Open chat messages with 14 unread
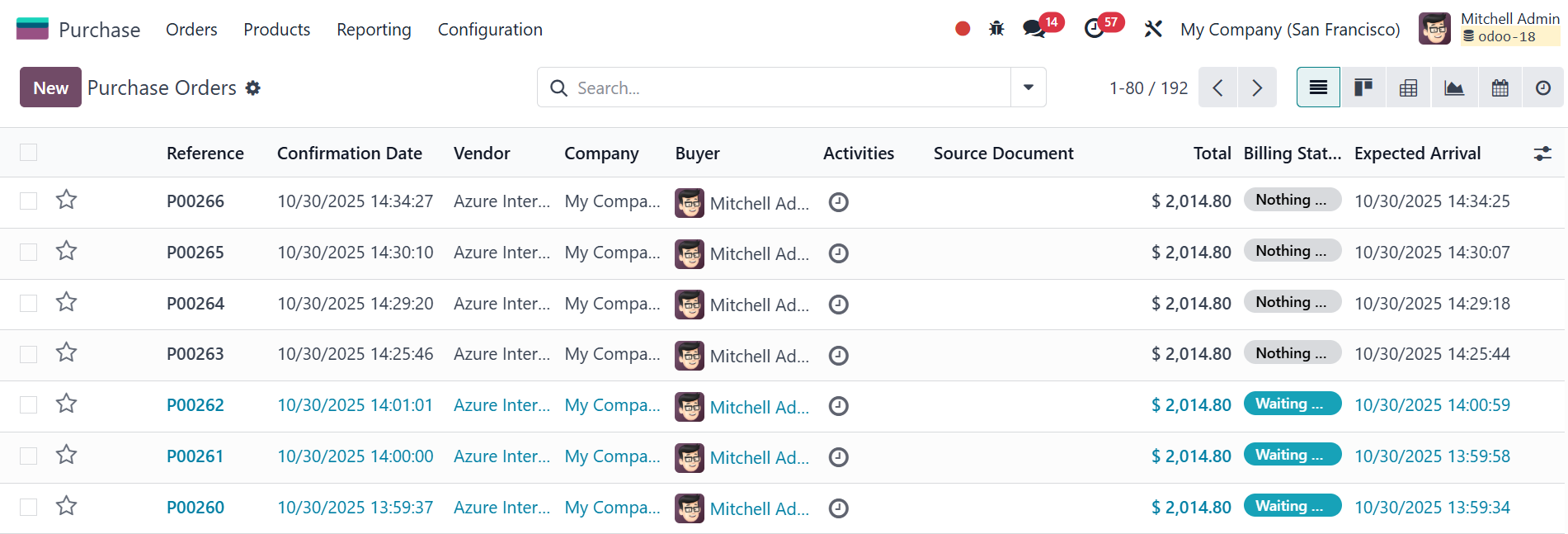Screen dimensions: 1568x534 coord(1034,29)
